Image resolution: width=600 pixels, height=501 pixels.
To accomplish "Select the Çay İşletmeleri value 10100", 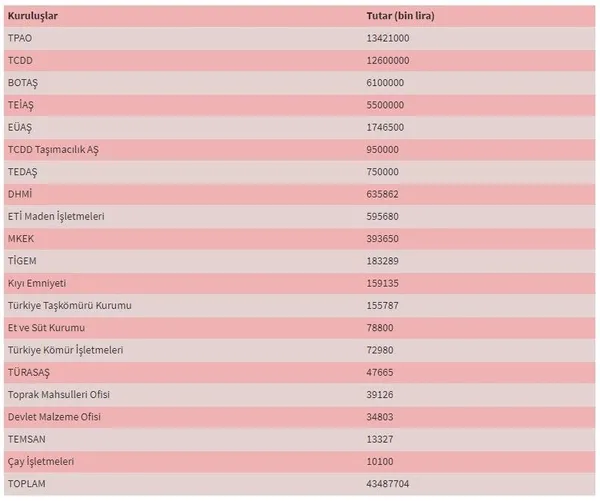I will click(380, 461).
